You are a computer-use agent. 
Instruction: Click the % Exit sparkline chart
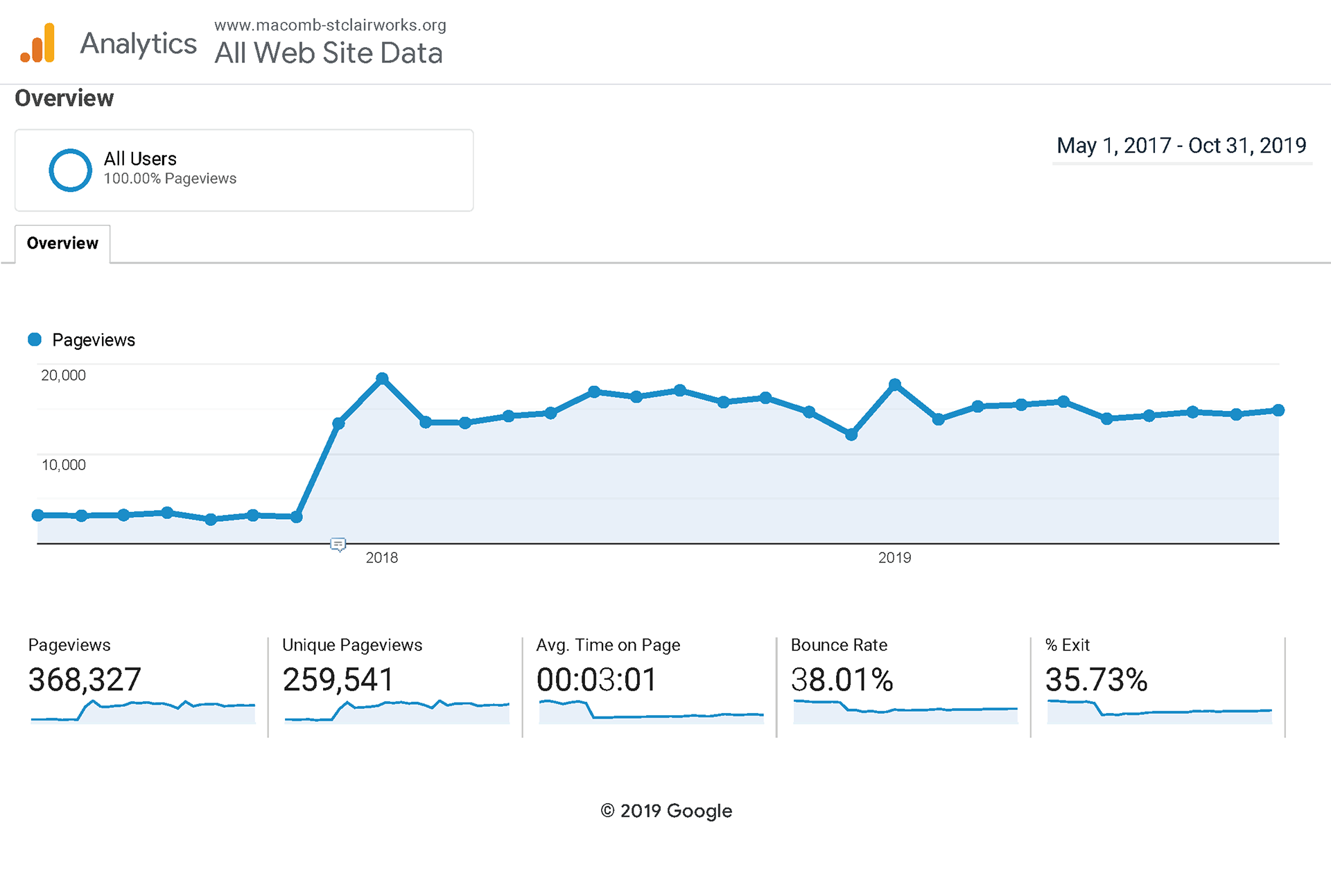tap(1159, 712)
